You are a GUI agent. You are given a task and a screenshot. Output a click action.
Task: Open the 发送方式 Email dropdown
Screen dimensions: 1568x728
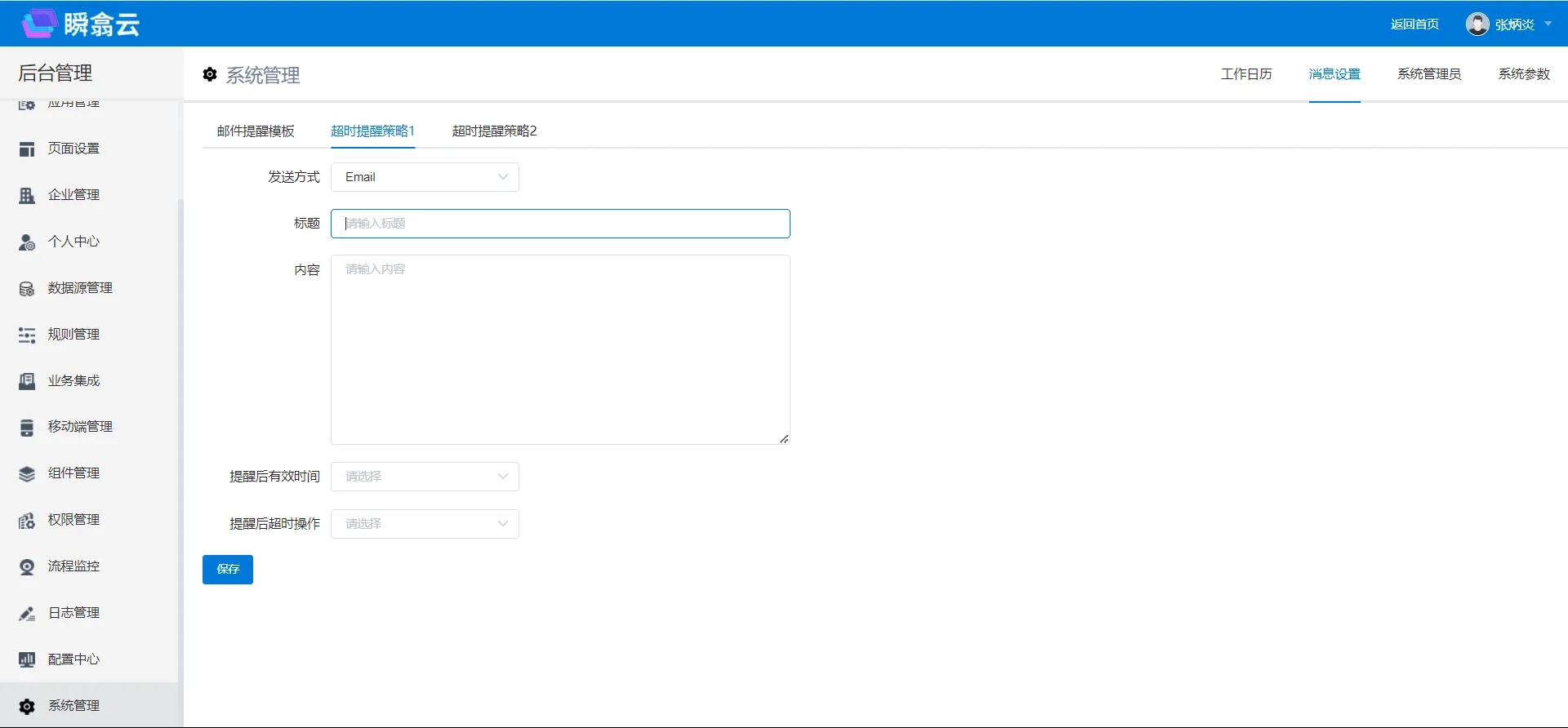point(425,177)
